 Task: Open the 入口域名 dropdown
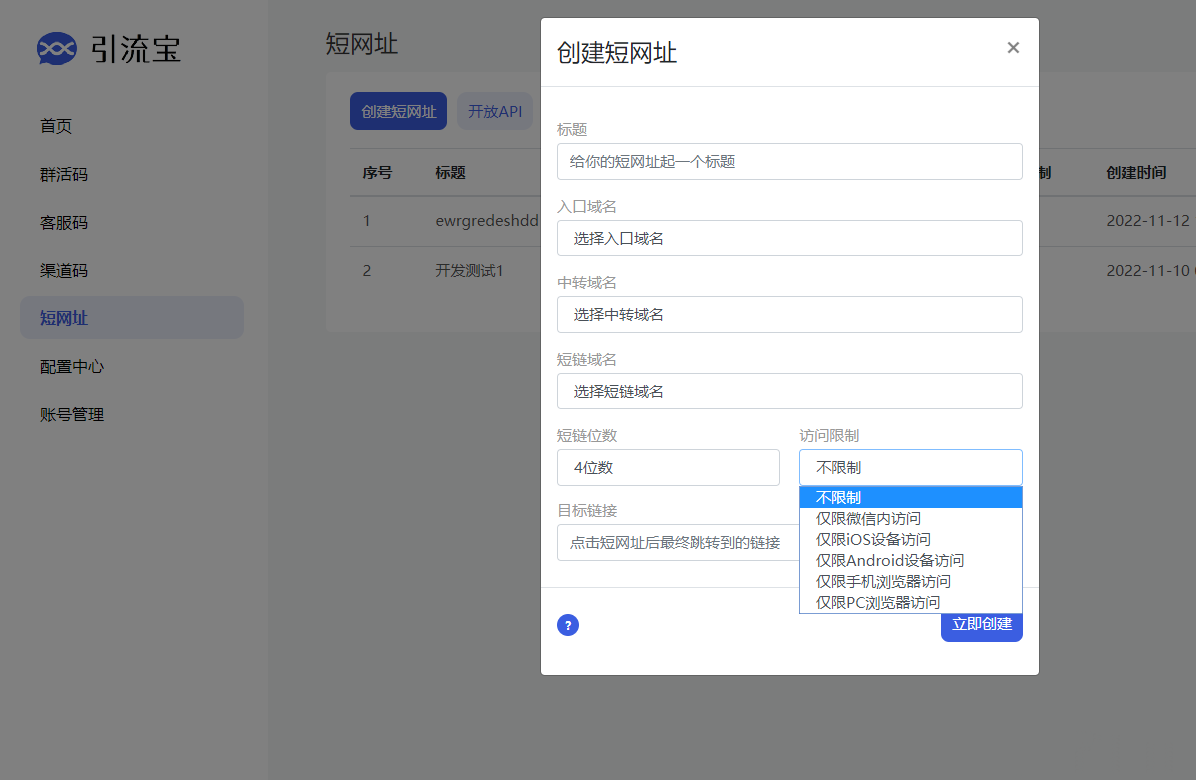pyautogui.click(x=789, y=238)
